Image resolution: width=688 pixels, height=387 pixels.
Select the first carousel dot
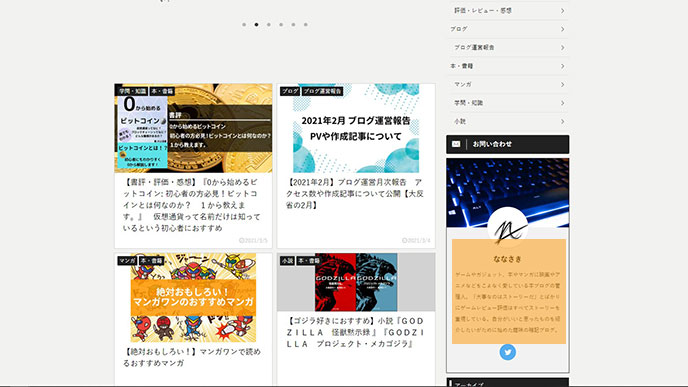coord(244,25)
